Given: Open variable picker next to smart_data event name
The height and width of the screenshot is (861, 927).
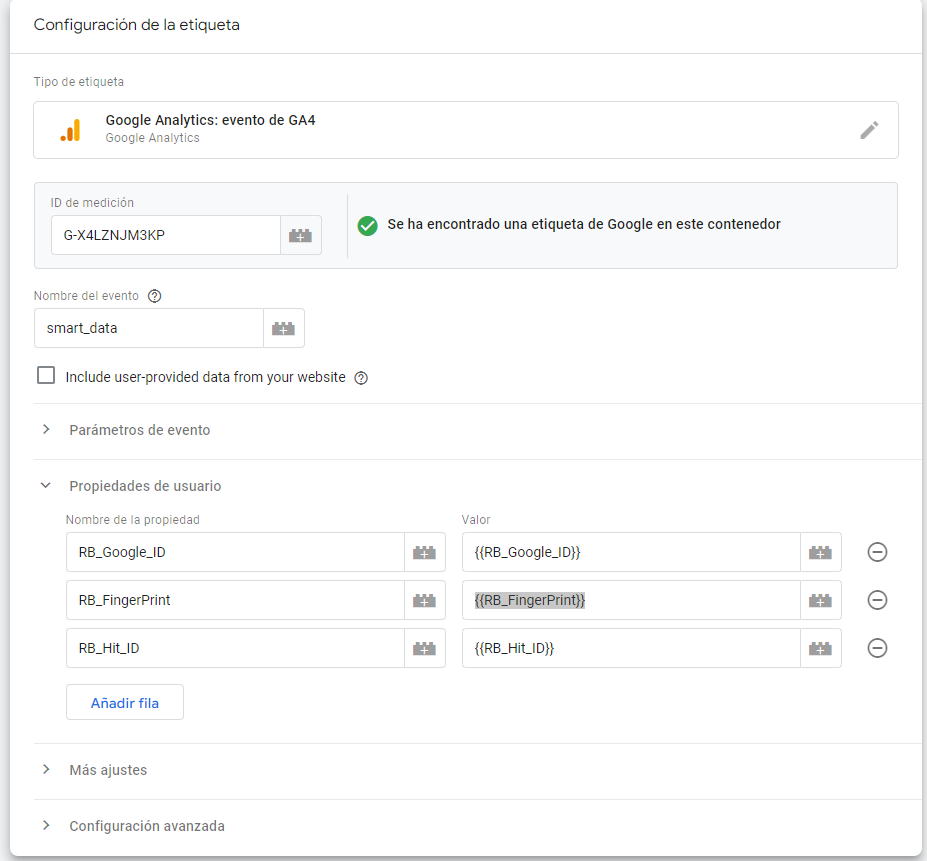Looking at the screenshot, I should tap(284, 328).
